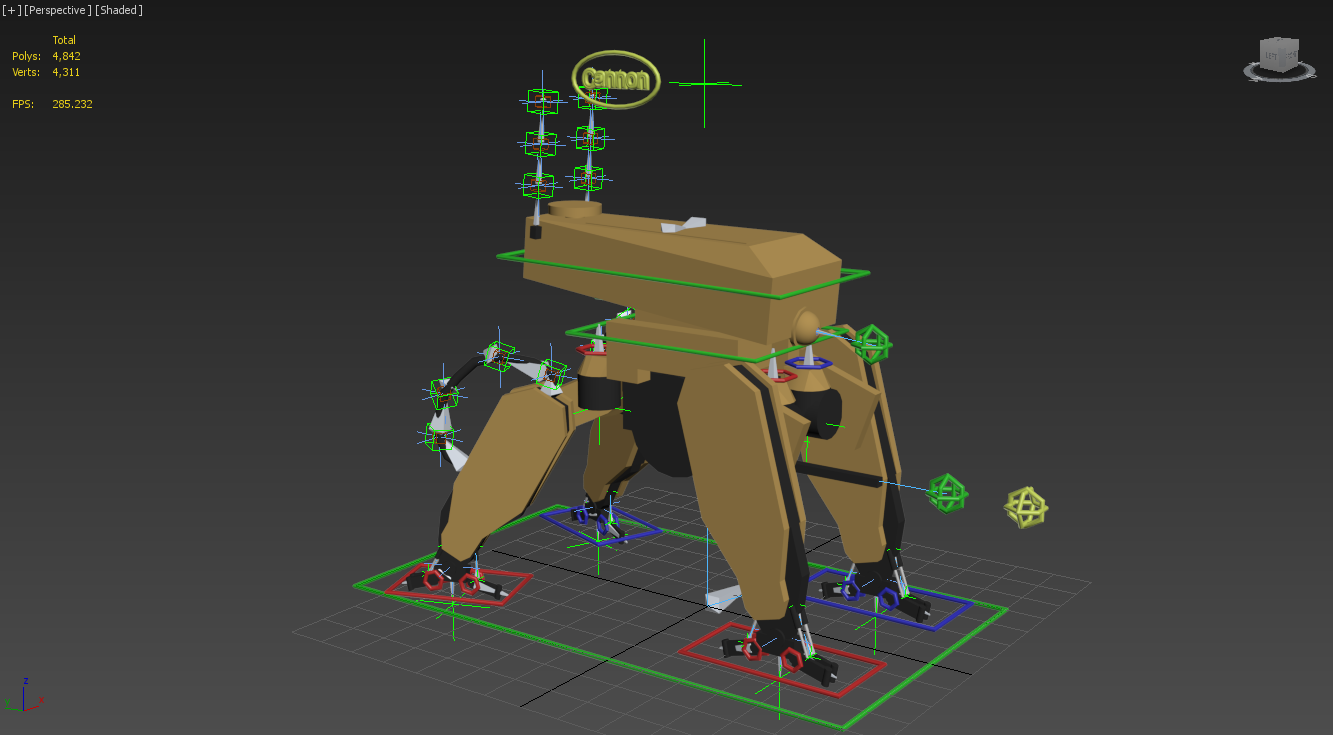Select the blue hexagon hip control
The height and width of the screenshot is (735, 1333).
(809, 364)
